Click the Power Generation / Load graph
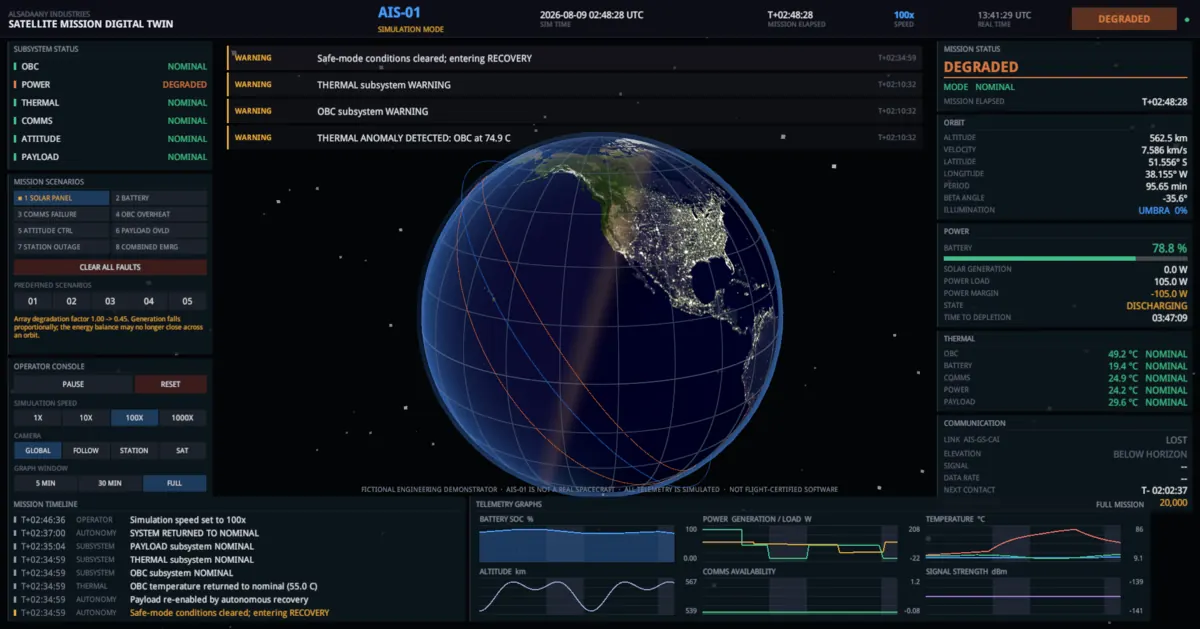Image resolution: width=1200 pixels, height=629 pixels. (x=800, y=544)
